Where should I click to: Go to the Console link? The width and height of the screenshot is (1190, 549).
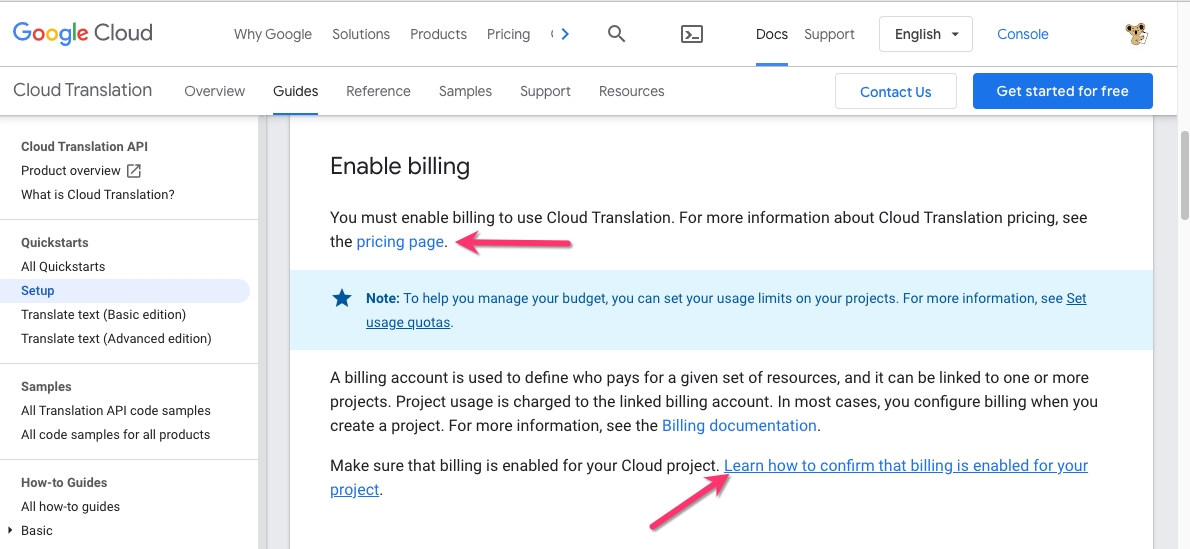(x=1022, y=34)
